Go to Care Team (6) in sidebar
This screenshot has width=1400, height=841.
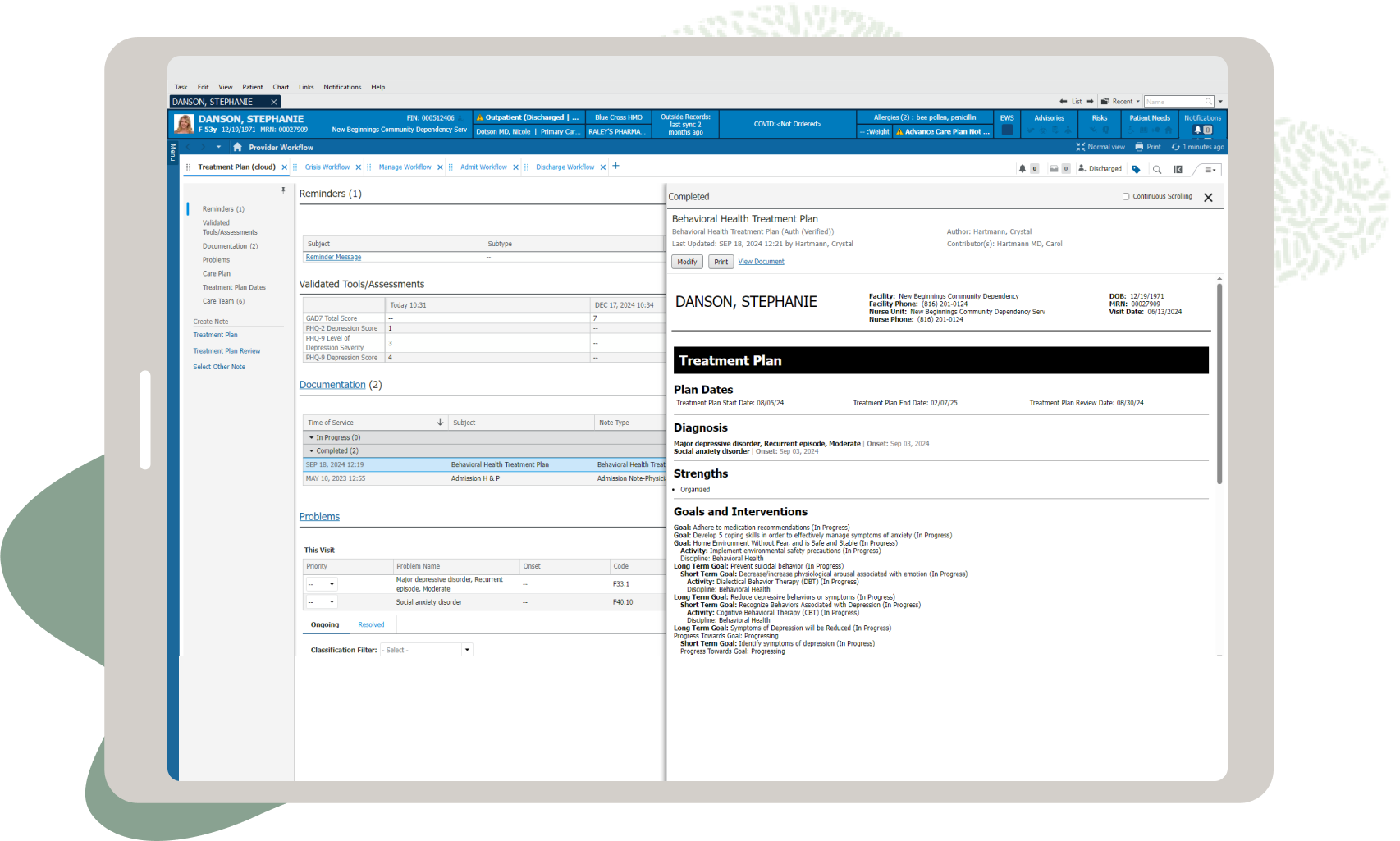pyautogui.click(x=223, y=301)
